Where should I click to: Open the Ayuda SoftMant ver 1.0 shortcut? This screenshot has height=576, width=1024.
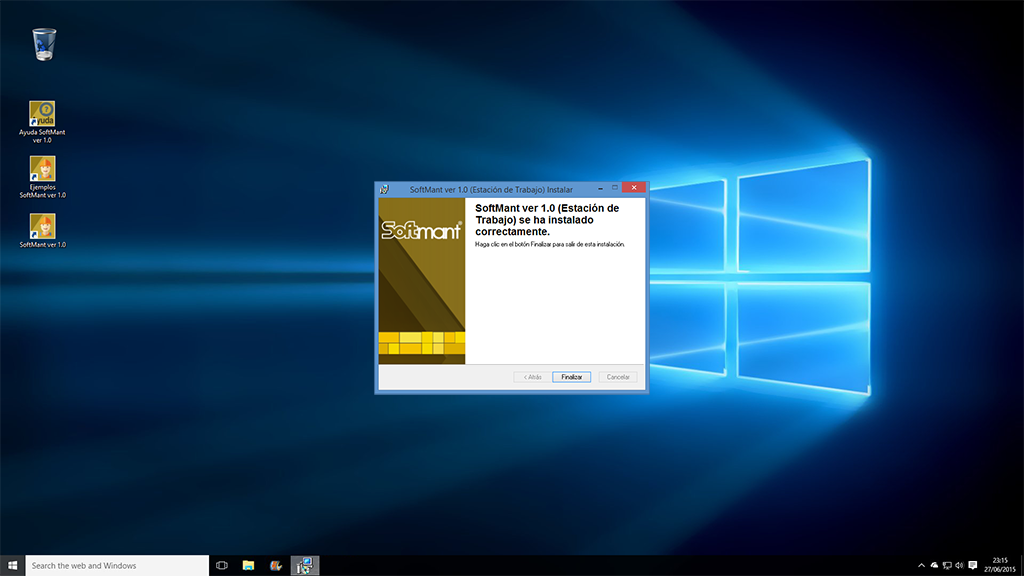(42, 114)
